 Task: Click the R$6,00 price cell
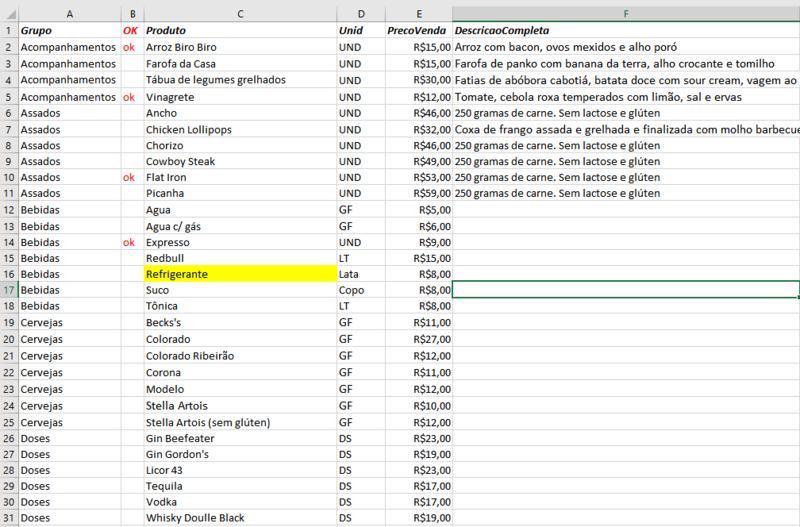pos(419,227)
